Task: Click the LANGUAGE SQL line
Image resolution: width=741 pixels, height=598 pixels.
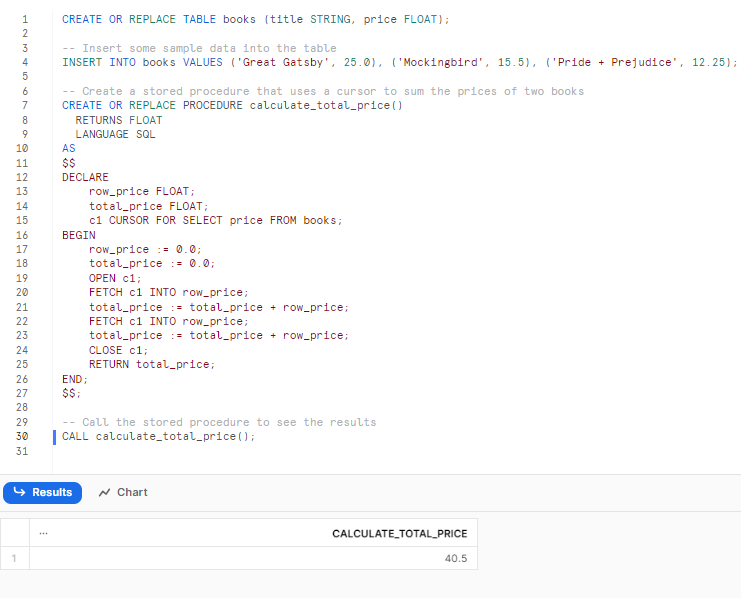Action: coord(115,134)
